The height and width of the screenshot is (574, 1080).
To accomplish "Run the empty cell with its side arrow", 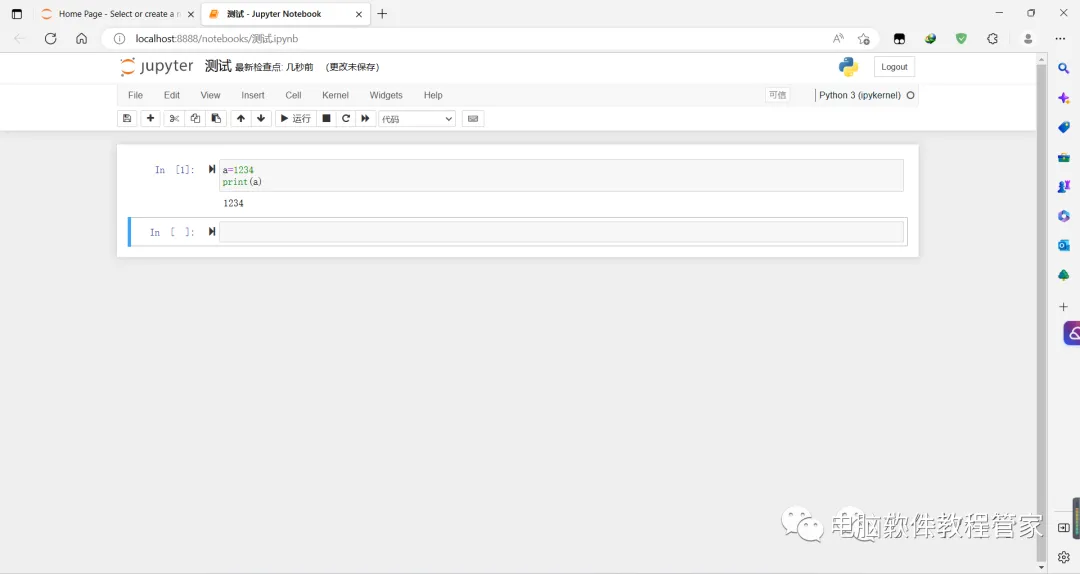I will click(211, 232).
